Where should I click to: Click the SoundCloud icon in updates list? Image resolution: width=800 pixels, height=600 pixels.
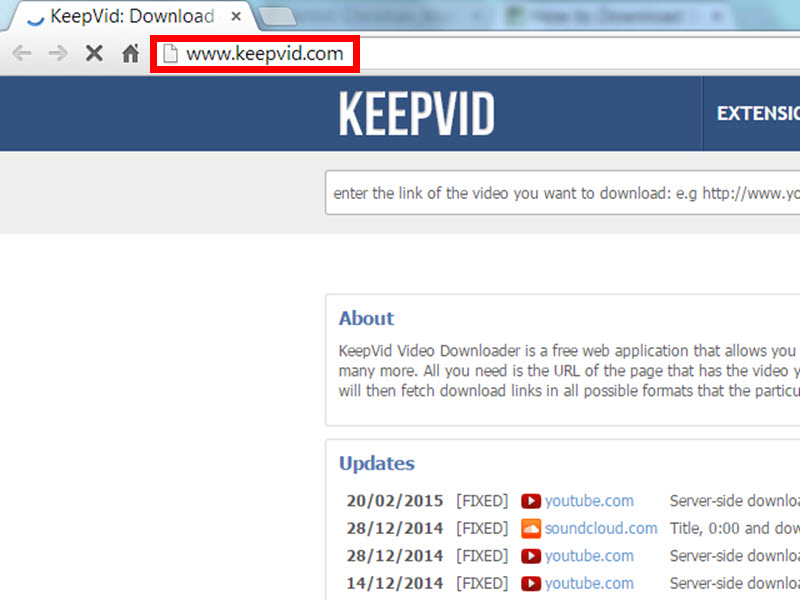pyautogui.click(x=531, y=529)
